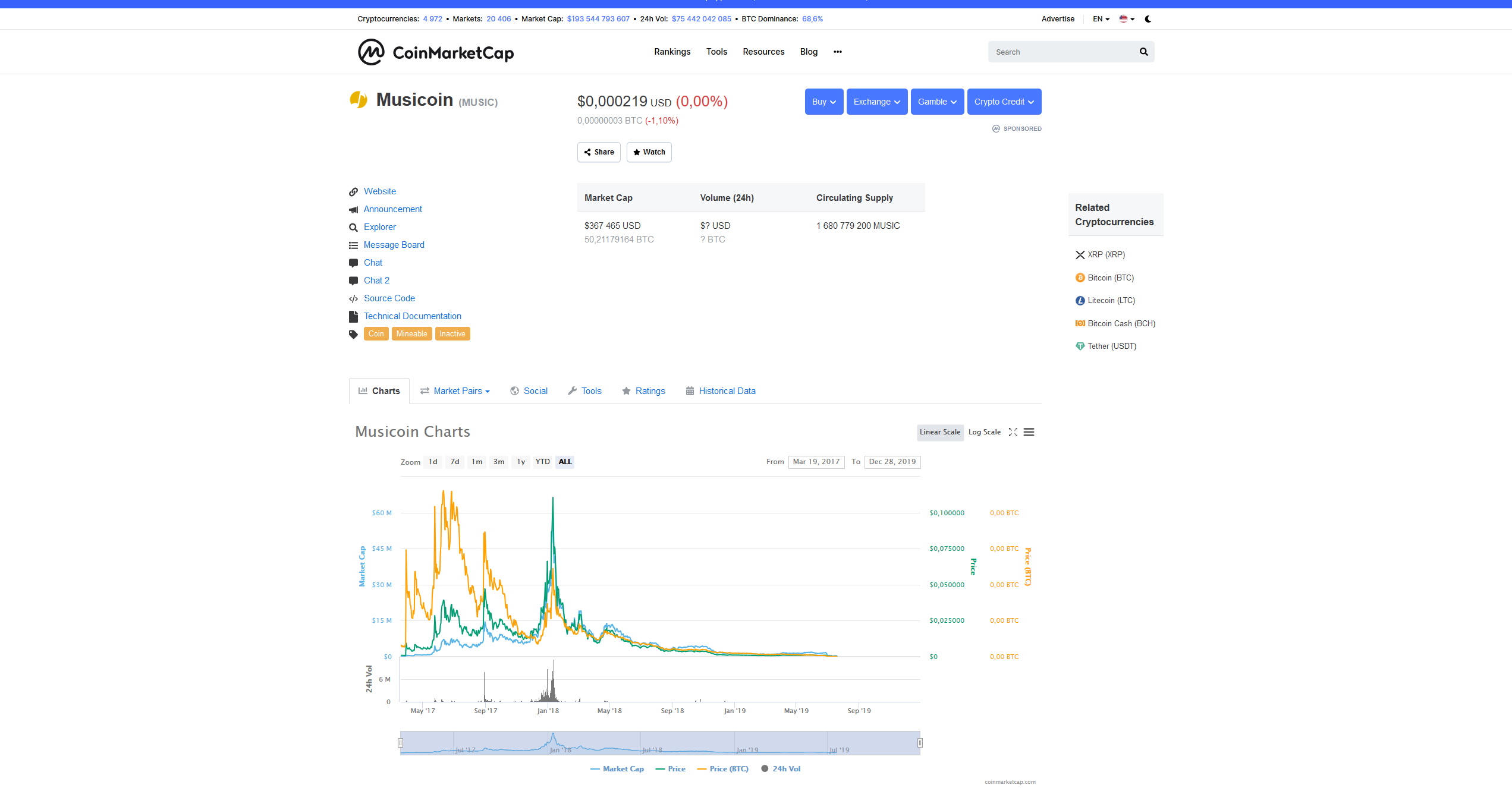Image resolution: width=1512 pixels, height=788 pixels.
Task: Click the search magnifier icon
Action: (1143, 52)
